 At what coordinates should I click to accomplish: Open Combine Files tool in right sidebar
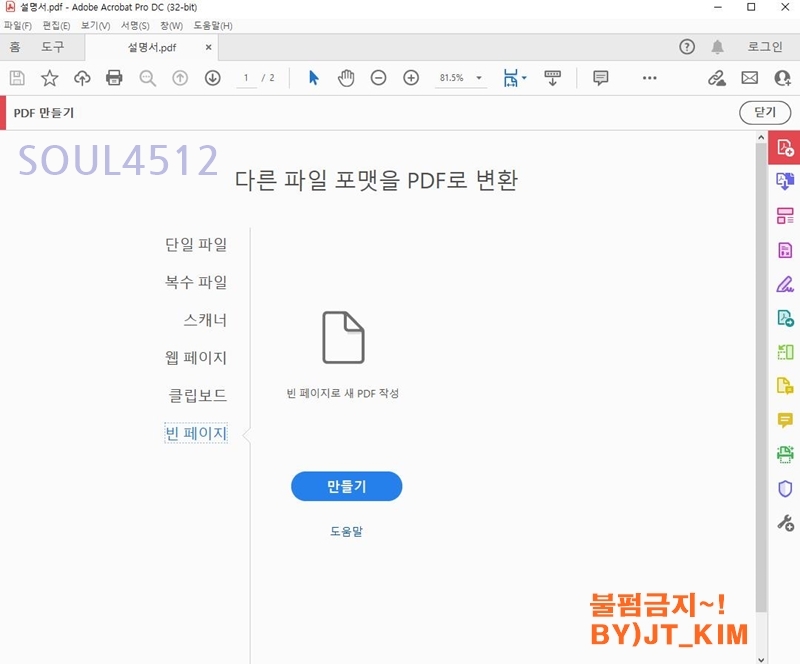point(785,181)
